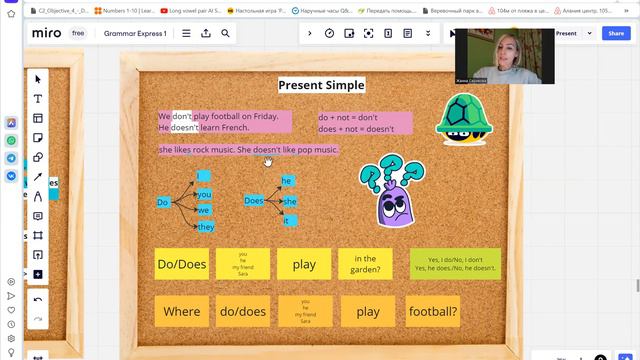The image size is (640, 360).
Task: Select the yellow Do/Does sticky note
Action: click(182, 264)
